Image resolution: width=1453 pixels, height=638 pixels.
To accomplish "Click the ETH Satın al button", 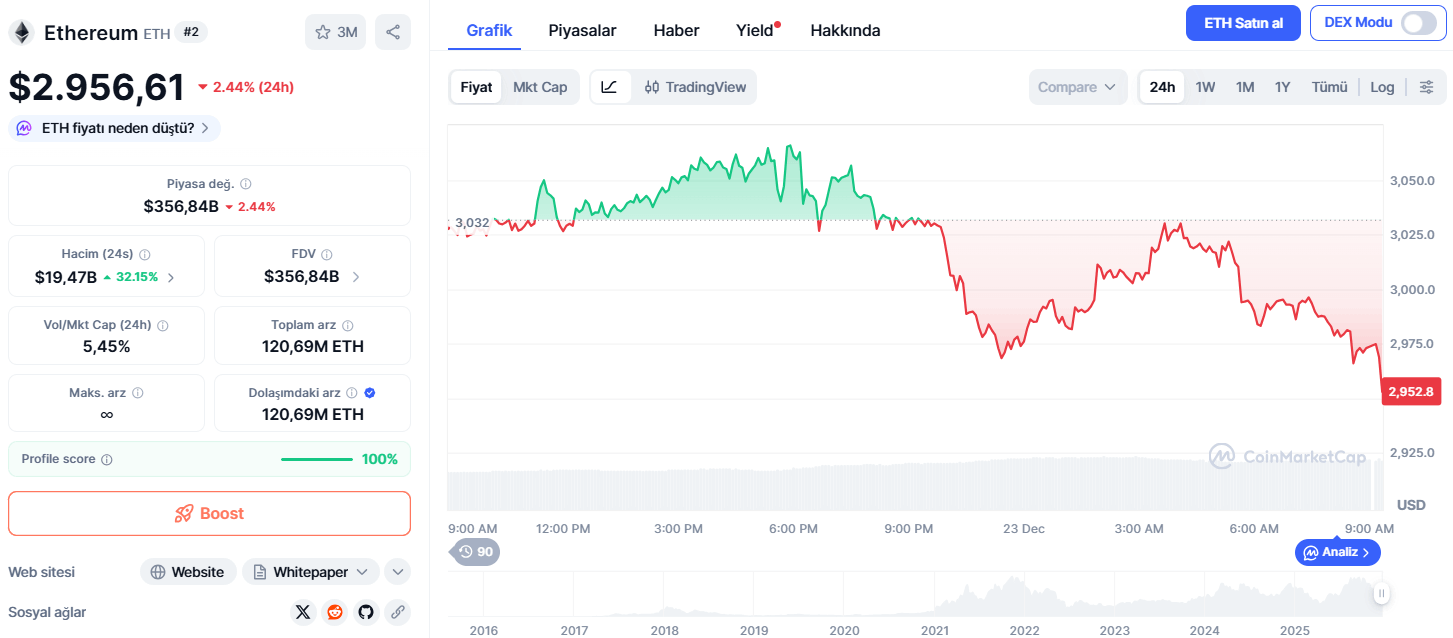I will click(1243, 23).
